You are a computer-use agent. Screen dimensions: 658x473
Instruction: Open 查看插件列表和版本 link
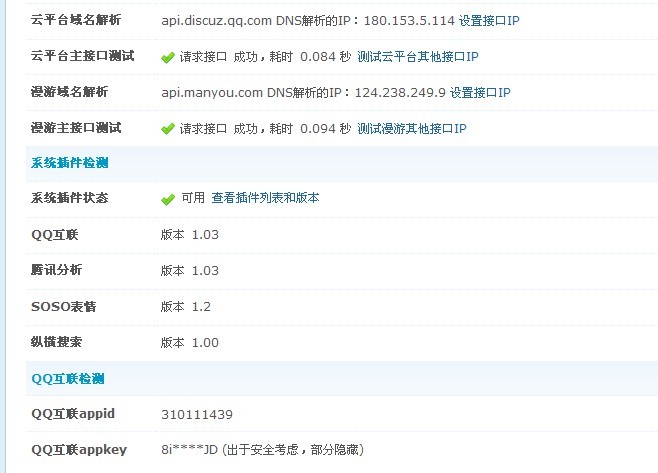(x=265, y=198)
